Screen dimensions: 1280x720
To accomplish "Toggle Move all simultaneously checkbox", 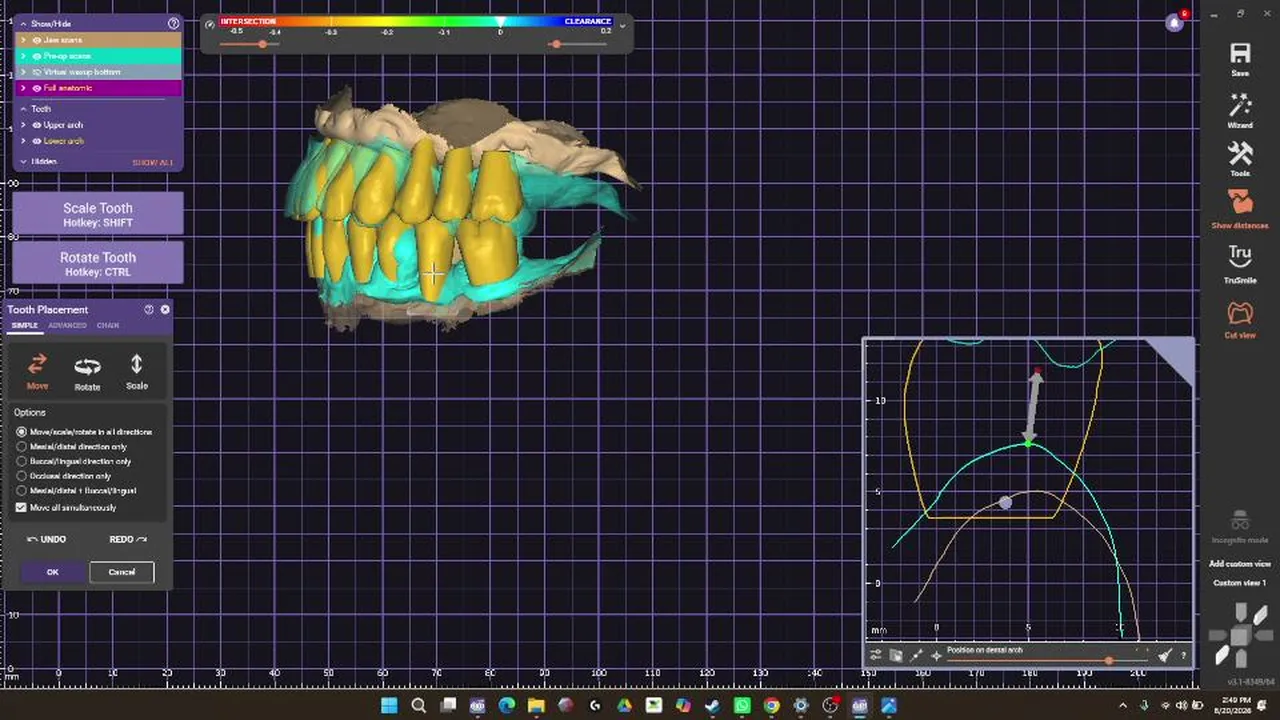I will [x=21, y=507].
